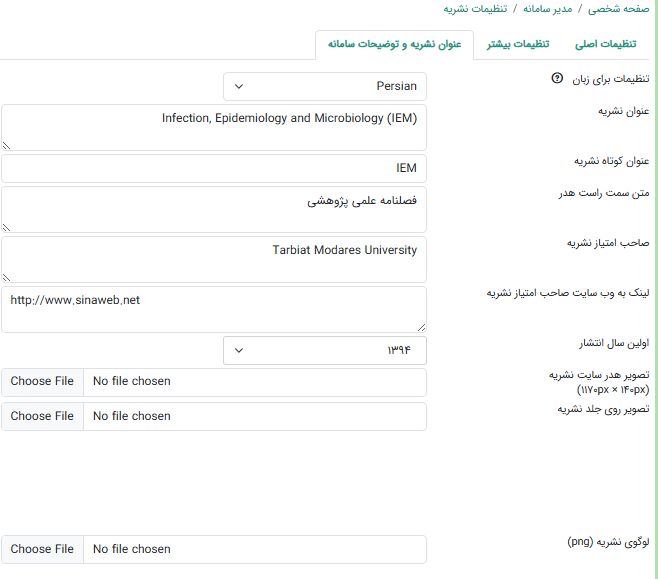Click the Tarbiat Modares University publisher field
Viewport: 658px width, 579px height.
point(214,259)
